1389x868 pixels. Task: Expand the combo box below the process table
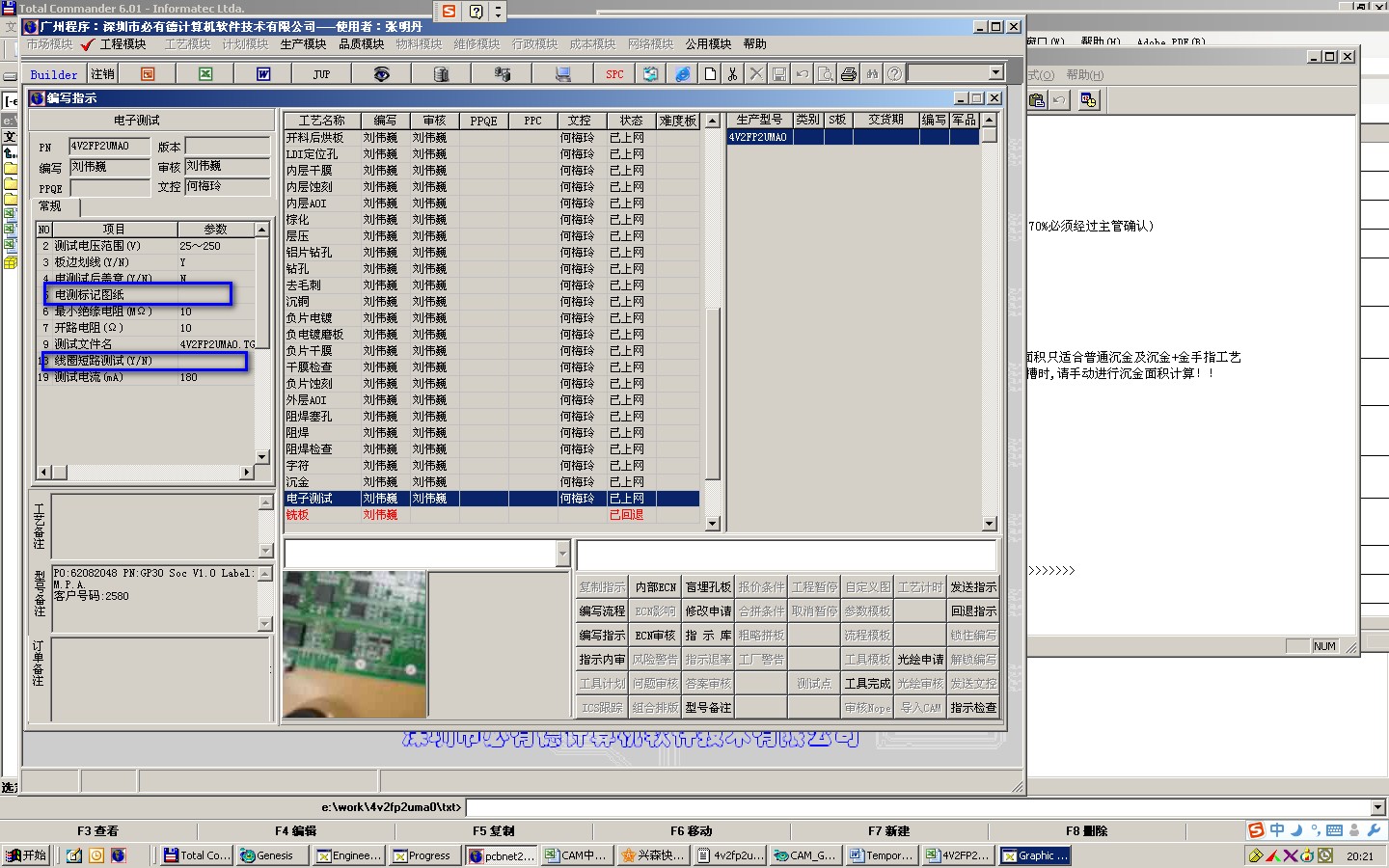tap(562, 554)
